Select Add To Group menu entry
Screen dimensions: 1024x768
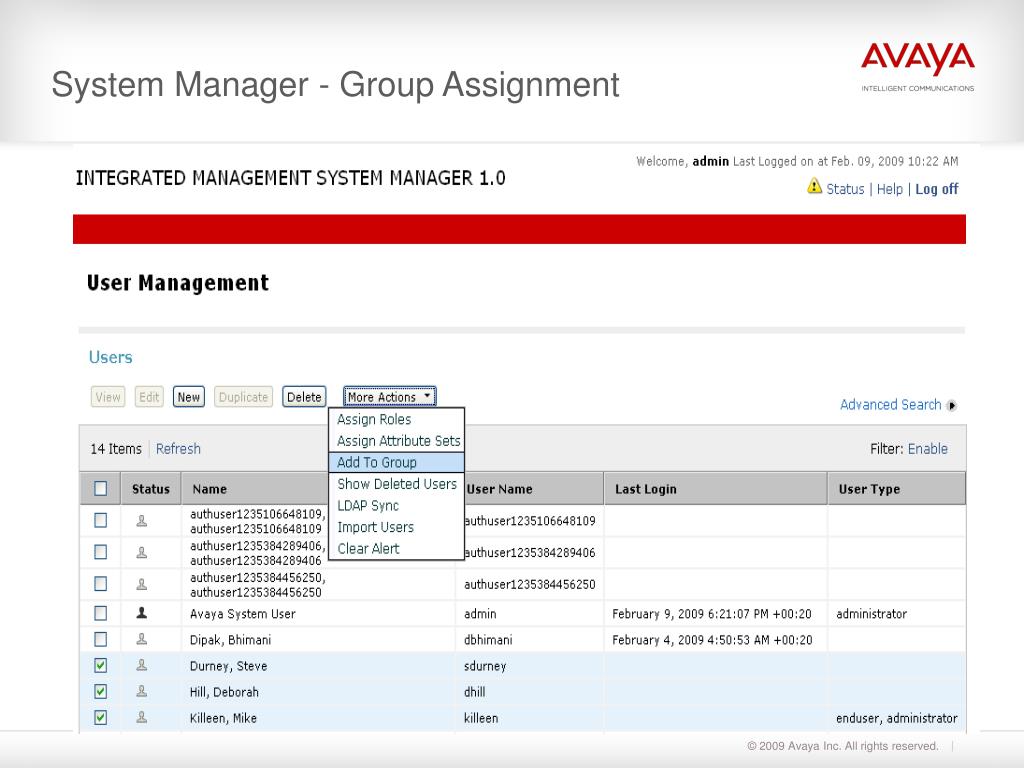[x=396, y=462]
